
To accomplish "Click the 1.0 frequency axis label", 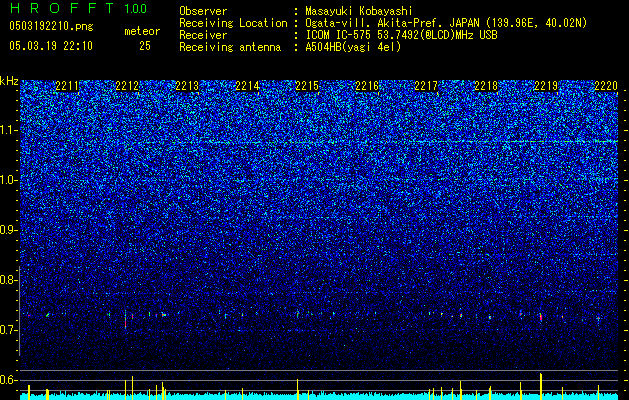I will tap(8, 180).
